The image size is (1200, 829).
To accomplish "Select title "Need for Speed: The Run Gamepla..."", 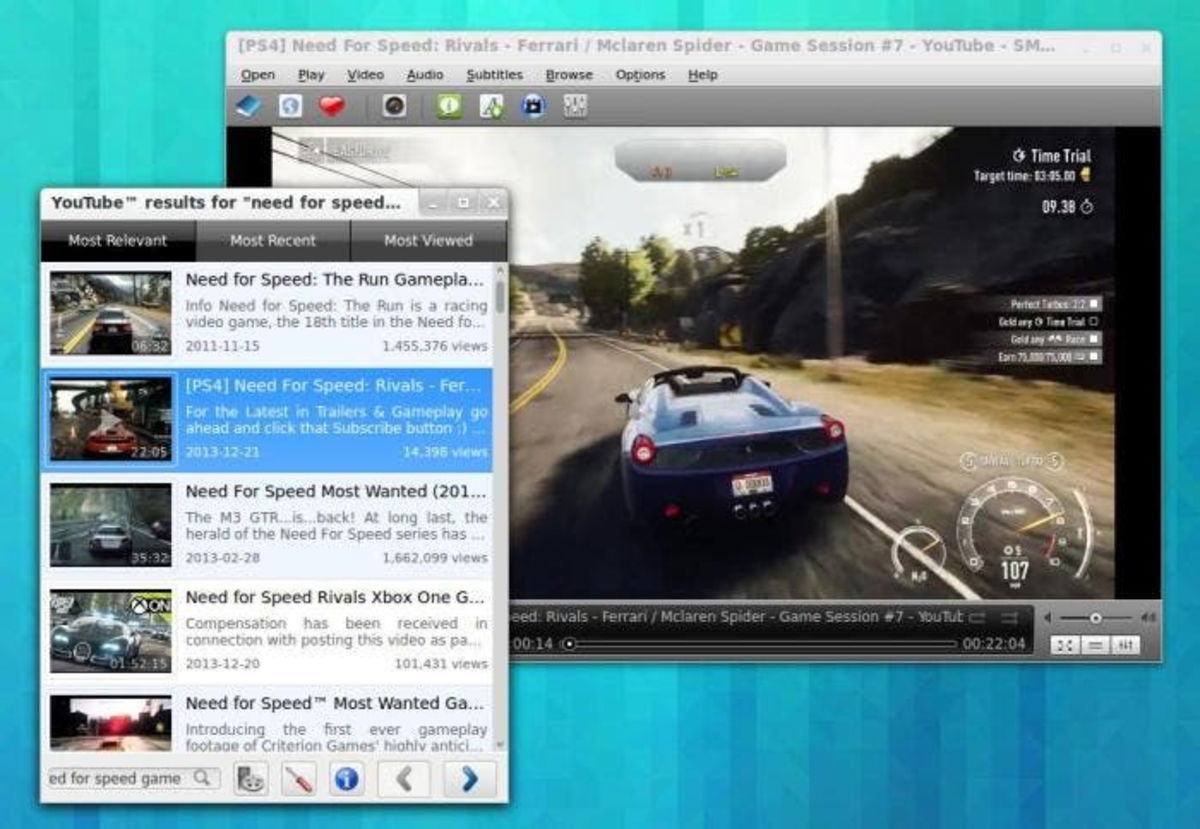I will (x=336, y=279).
